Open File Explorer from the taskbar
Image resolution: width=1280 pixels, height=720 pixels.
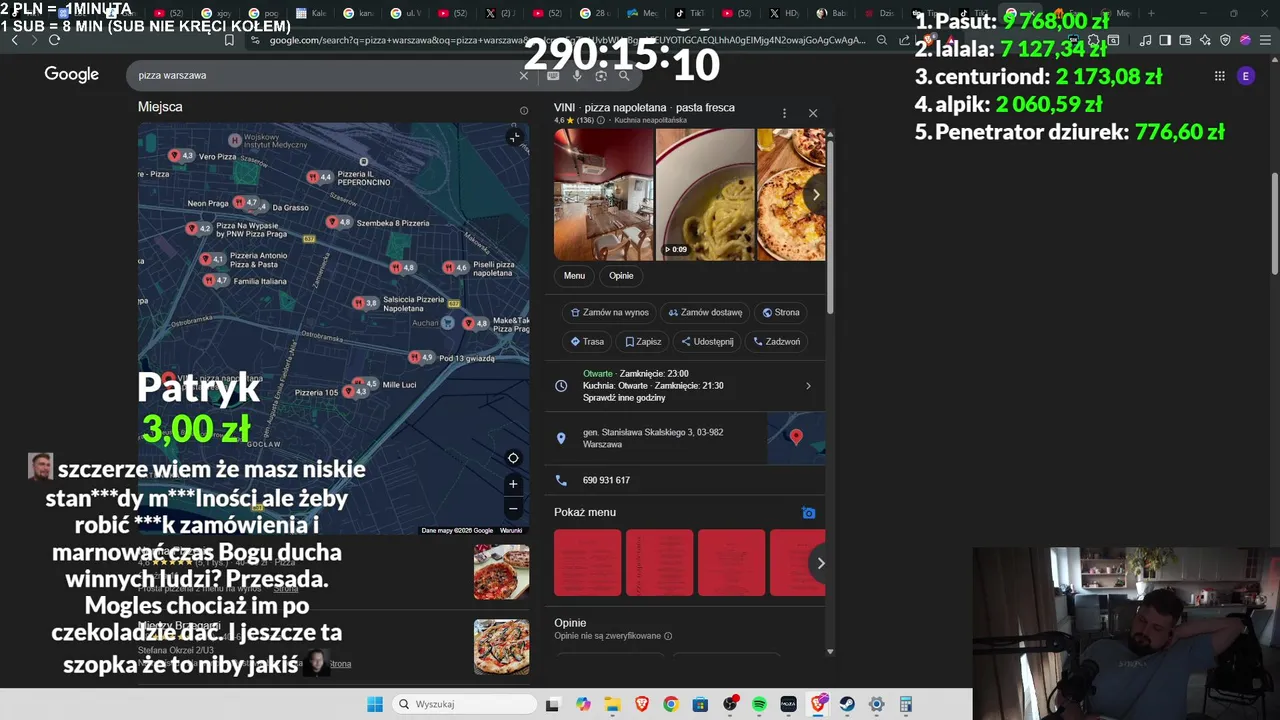(612, 704)
